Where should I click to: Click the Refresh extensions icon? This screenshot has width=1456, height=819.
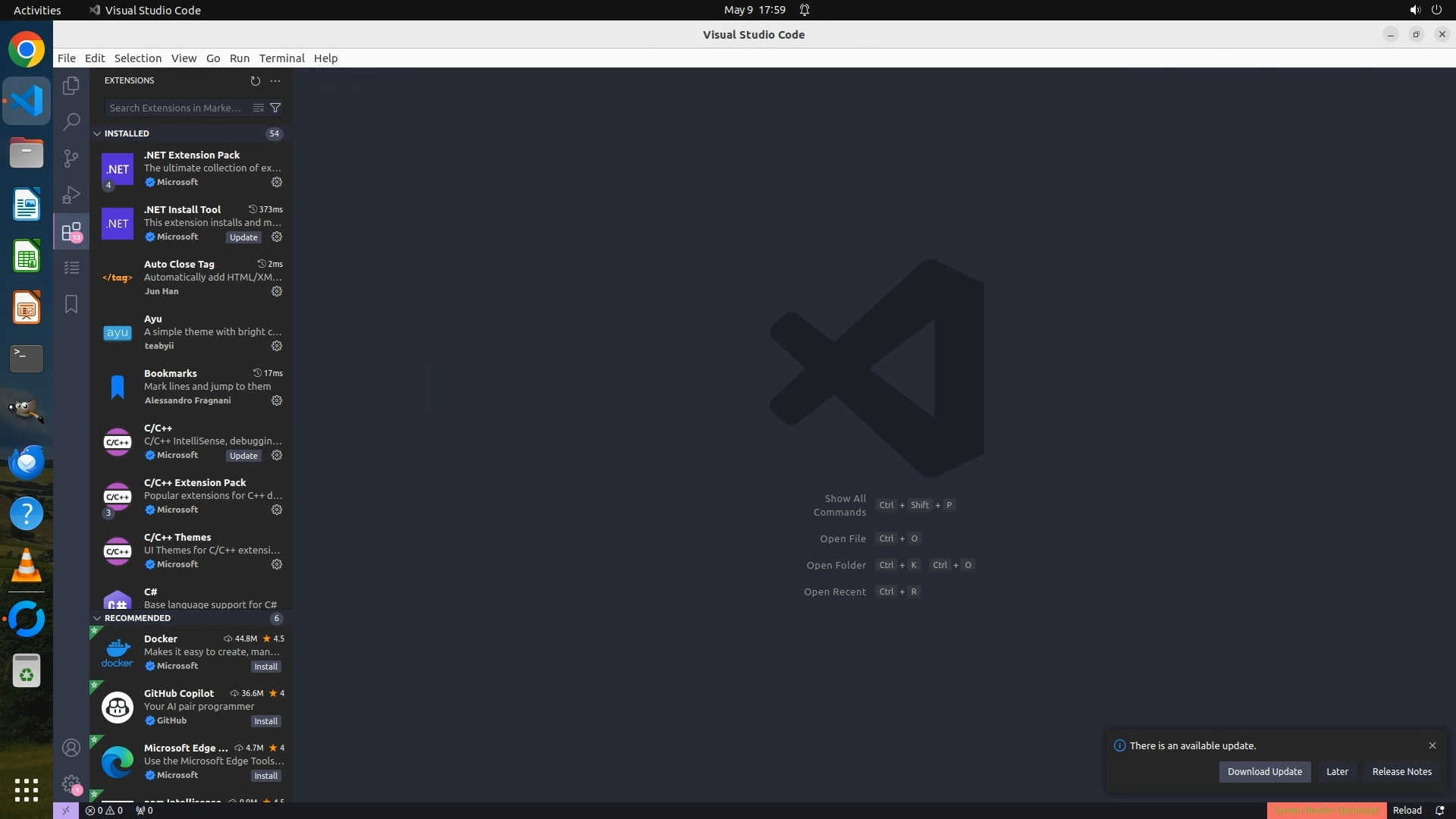(255, 80)
